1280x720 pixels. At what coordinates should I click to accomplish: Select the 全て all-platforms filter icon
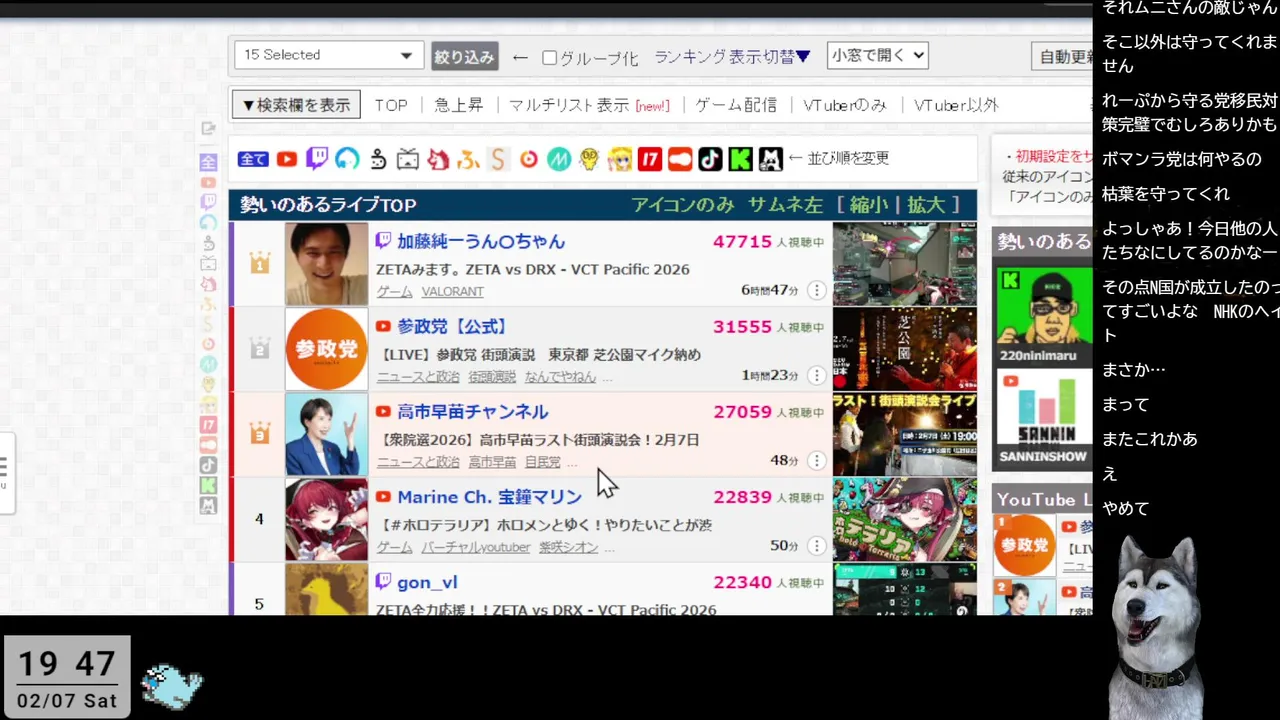tap(253, 159)
